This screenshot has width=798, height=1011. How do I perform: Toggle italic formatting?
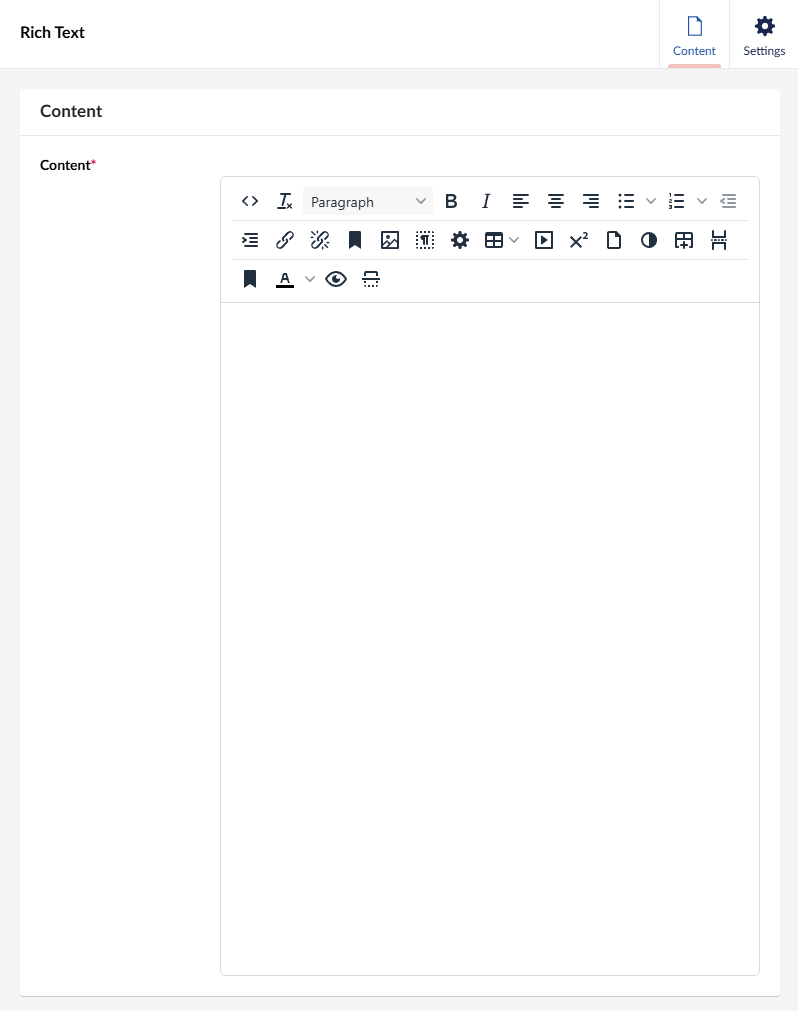(x=486, y=201)
